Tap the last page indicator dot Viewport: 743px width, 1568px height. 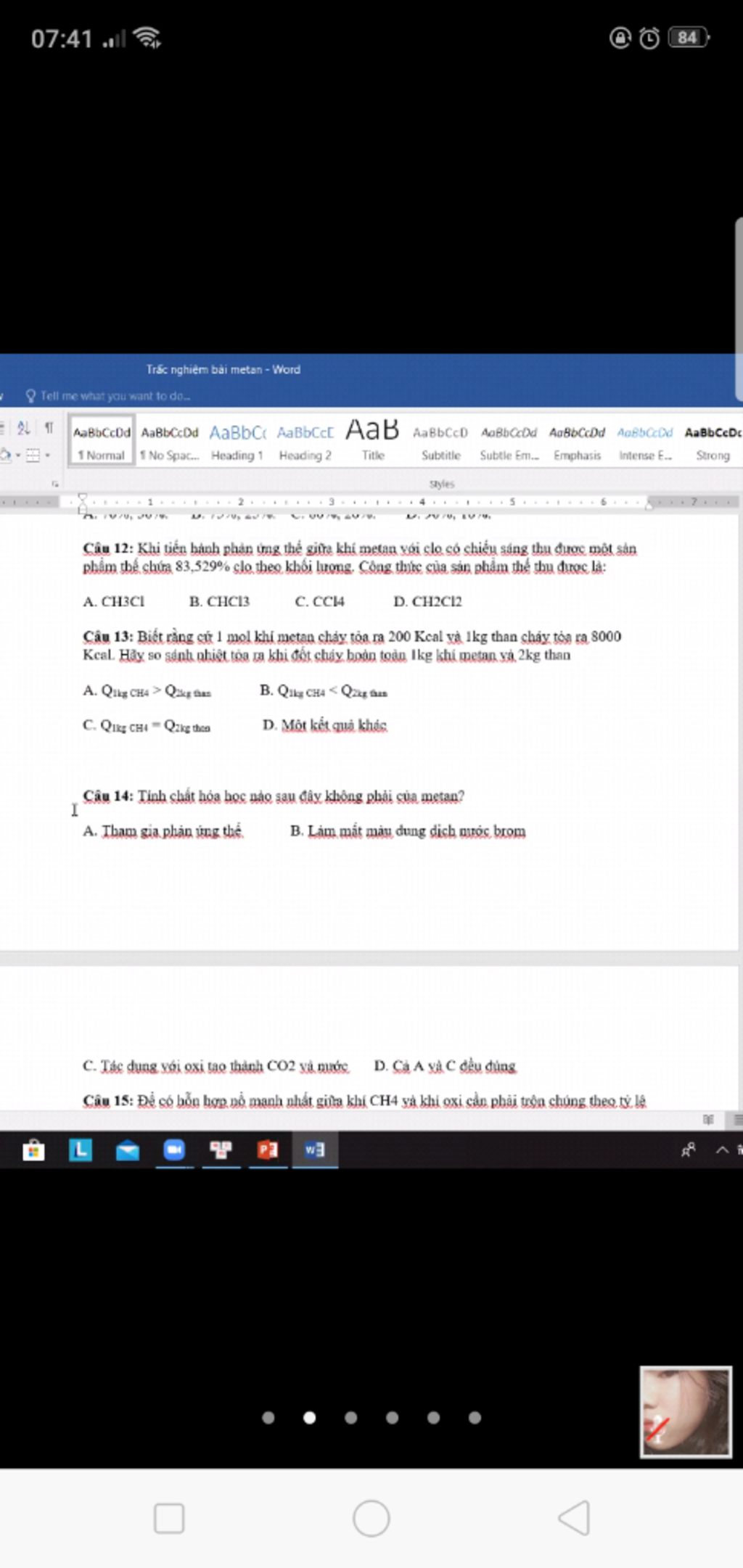pos(475,1417)
